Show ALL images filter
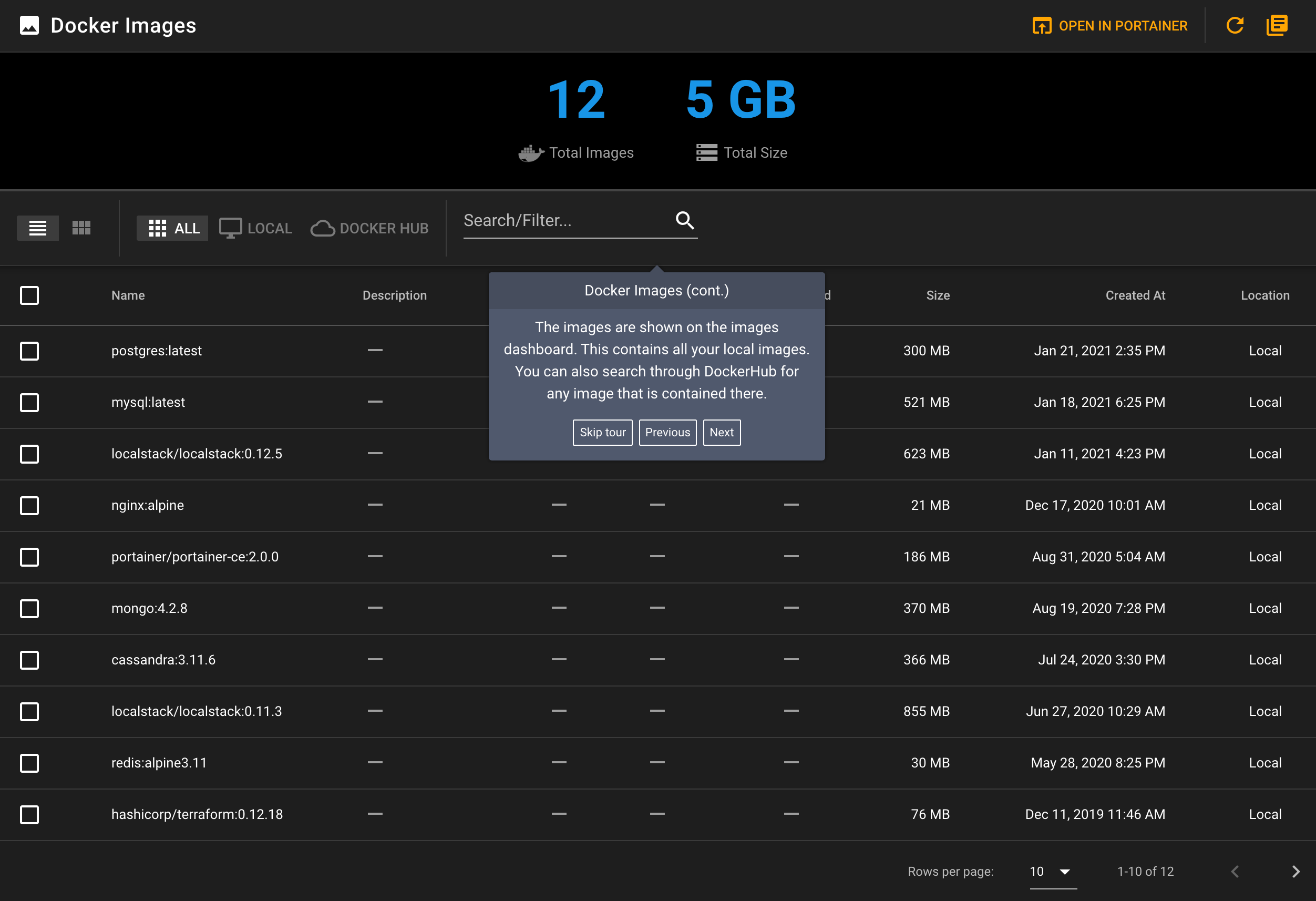Image resolution: width=1316 pixels, height=901 pixels. tap(173, 228)
